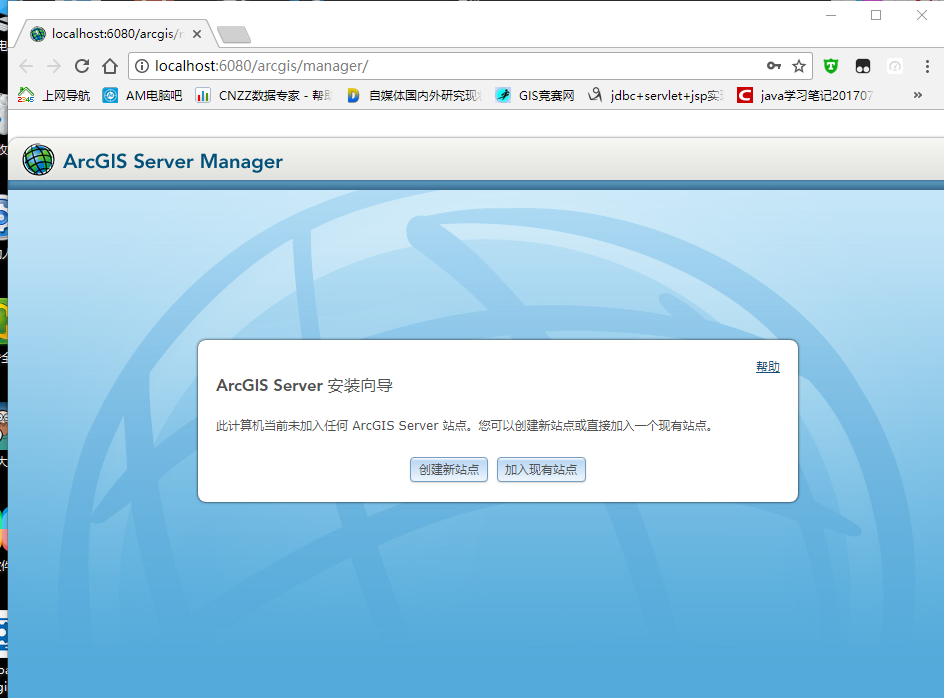Maximize the browser window
This screenshot has width=944, height=698.
876,15
